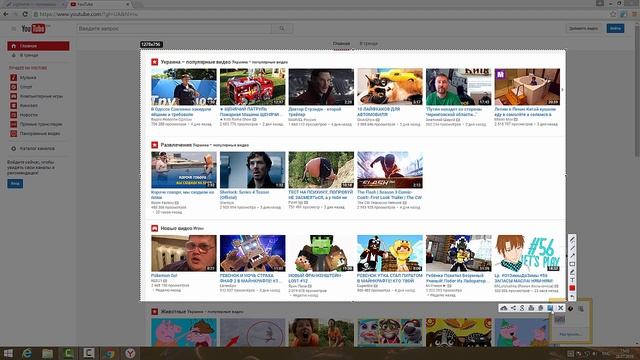The width and height of the screenshot is (640, 360).
Task: Open the #56 Let's Play video thumbnail
Action: pyautogui.click(x=527, y=253)
